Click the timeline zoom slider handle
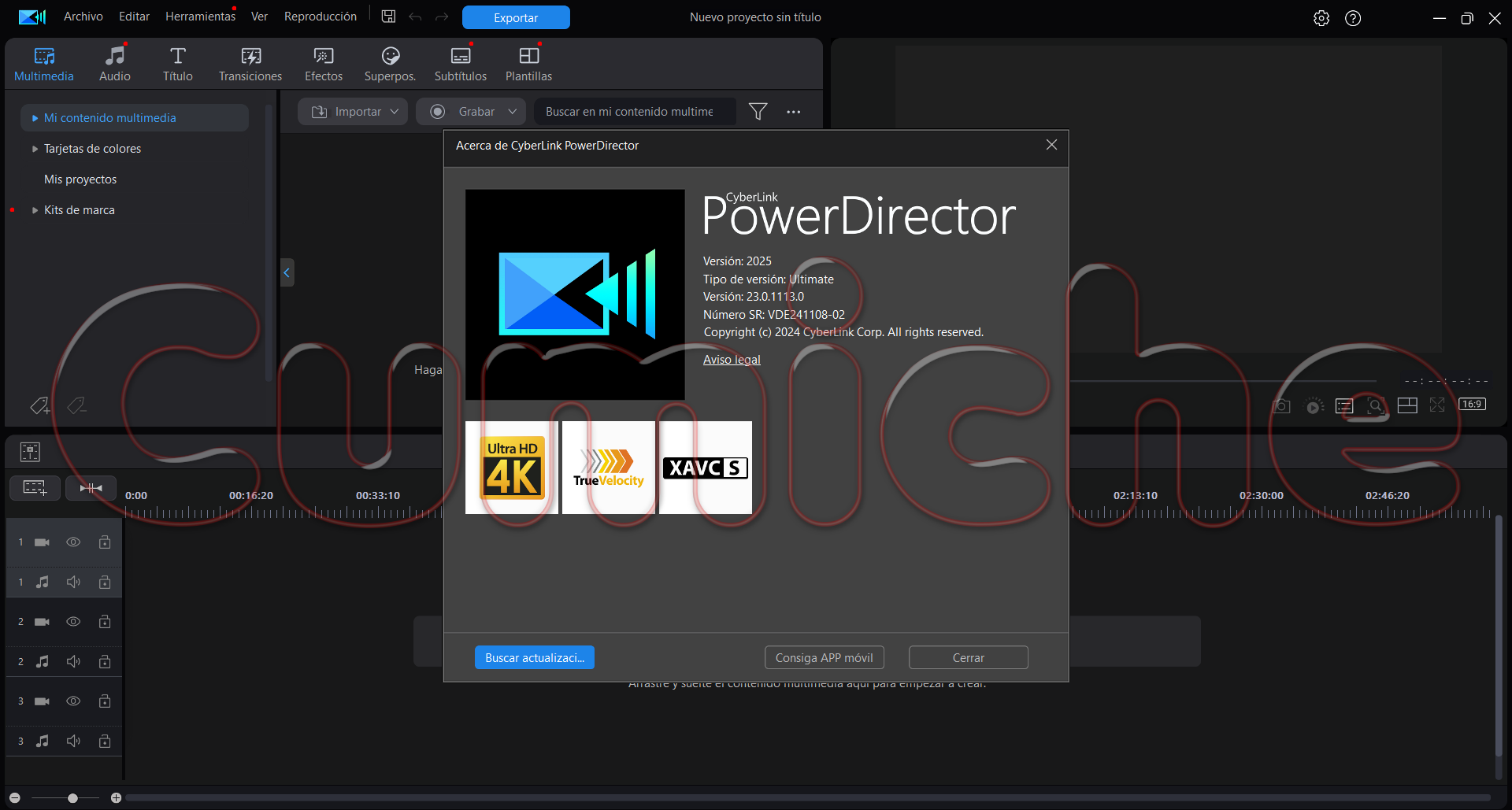The height and width of the screenshot is (810, 1512). pyautogui.click(x=72, y=798)
